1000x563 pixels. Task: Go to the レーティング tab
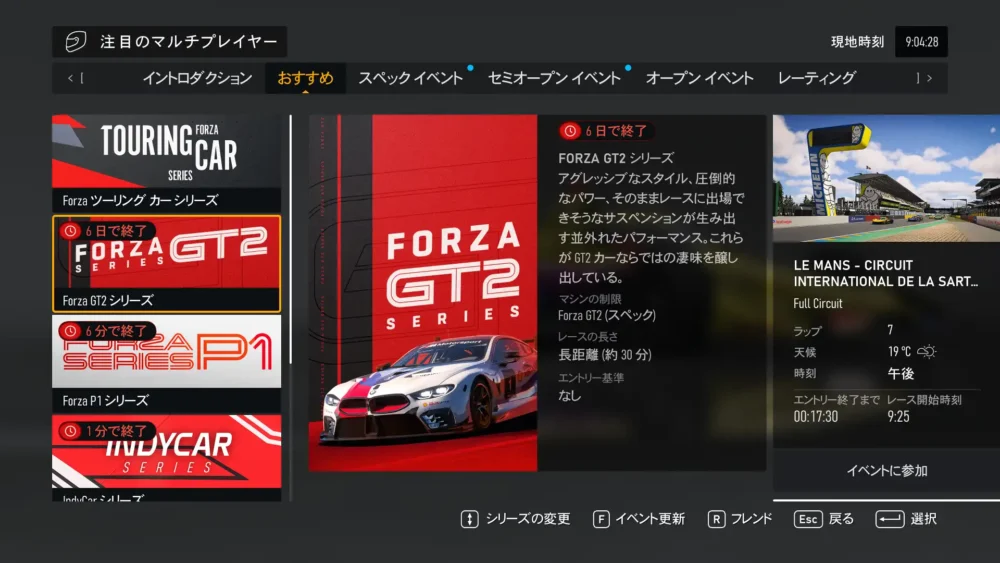point(816,78)
